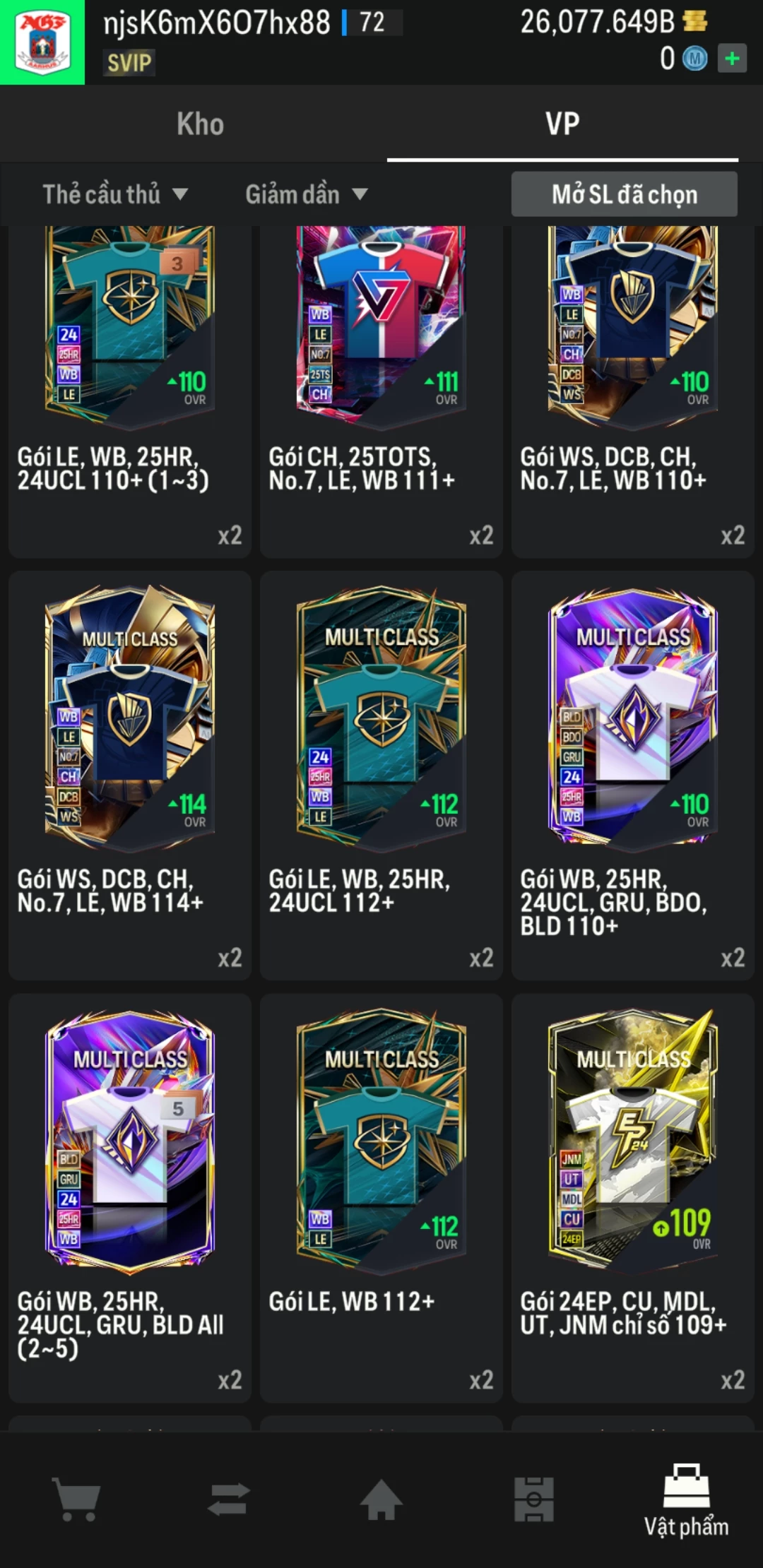Open the transfer market arrows icon

(x=229, y=1499)
